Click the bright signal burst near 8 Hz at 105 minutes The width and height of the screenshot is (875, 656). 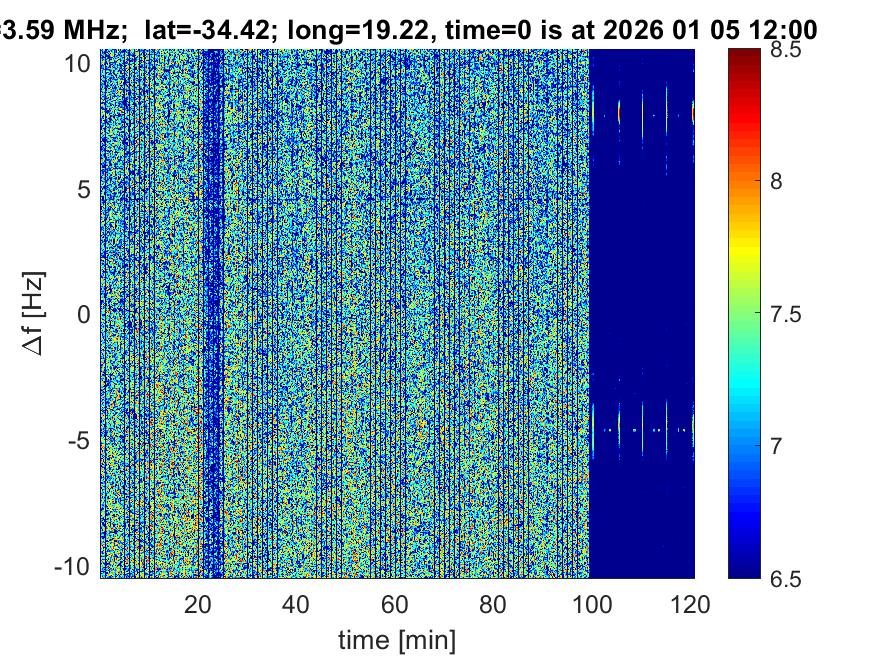pos(620,112)
